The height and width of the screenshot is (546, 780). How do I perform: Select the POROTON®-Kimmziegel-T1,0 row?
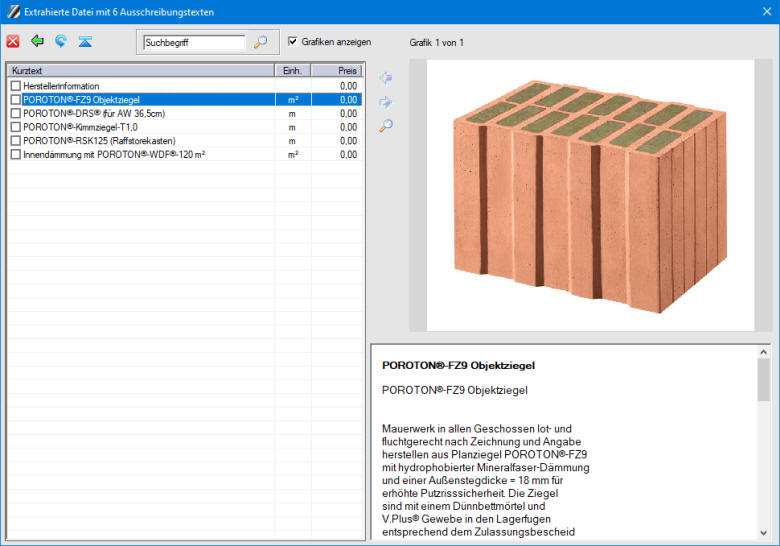[185, 127]
